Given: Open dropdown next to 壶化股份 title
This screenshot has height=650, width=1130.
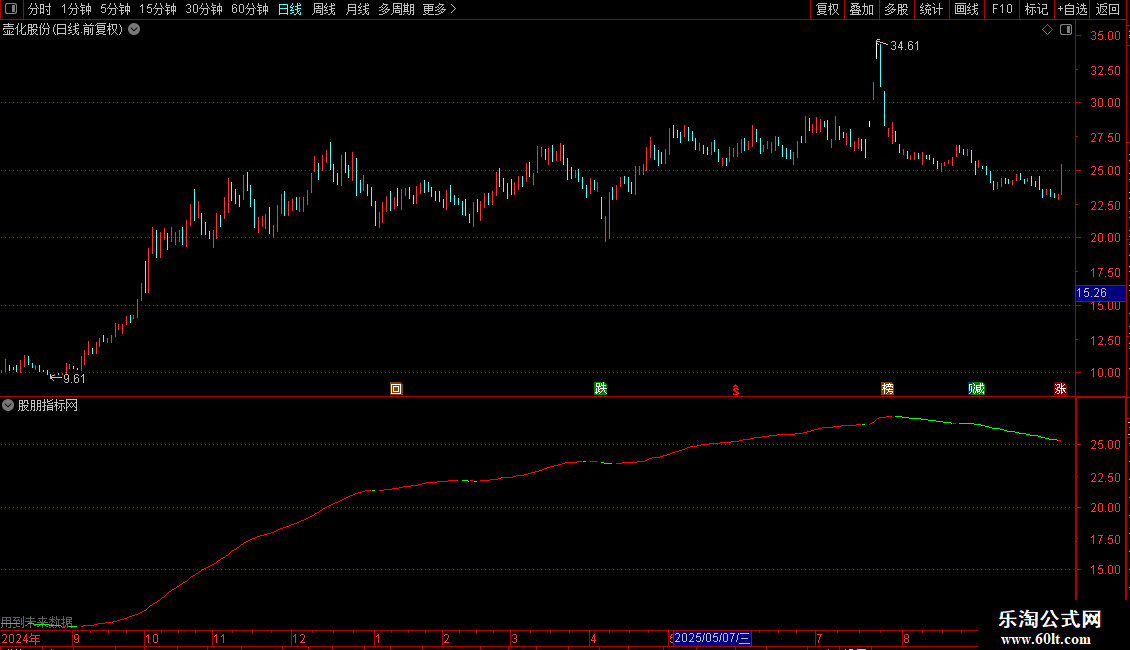Looking at the screenshot, I should click(134, 30).
